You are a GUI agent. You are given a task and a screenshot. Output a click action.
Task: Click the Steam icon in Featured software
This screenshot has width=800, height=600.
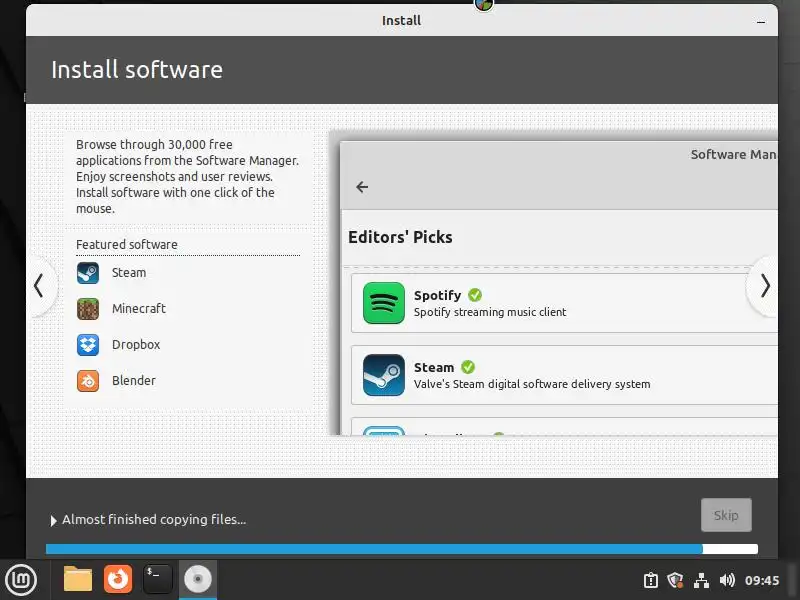[88, 273]
